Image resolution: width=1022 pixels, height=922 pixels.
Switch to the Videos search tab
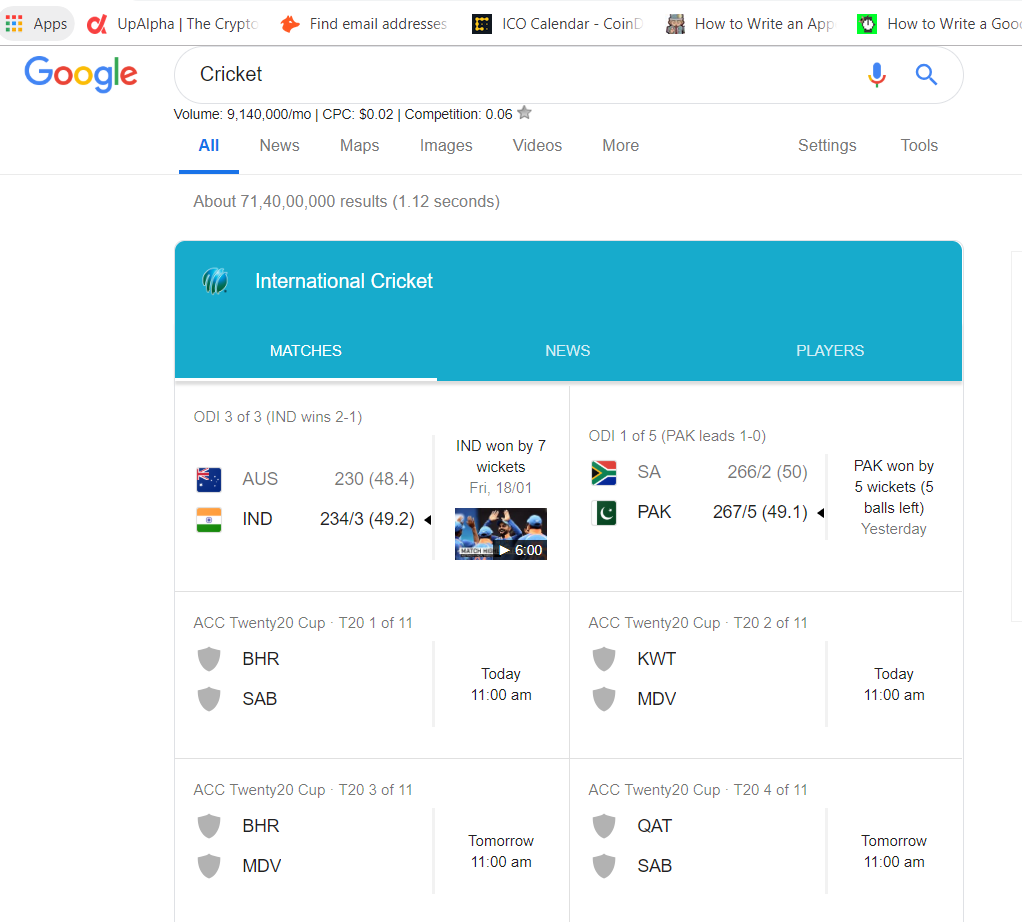pyautogui.click(x=537, y=146)
